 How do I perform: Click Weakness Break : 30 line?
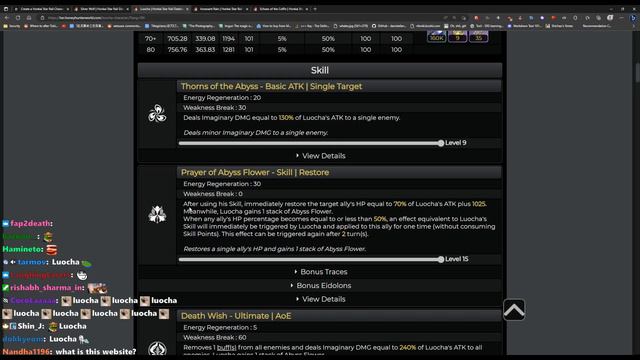tap(215, 108)
